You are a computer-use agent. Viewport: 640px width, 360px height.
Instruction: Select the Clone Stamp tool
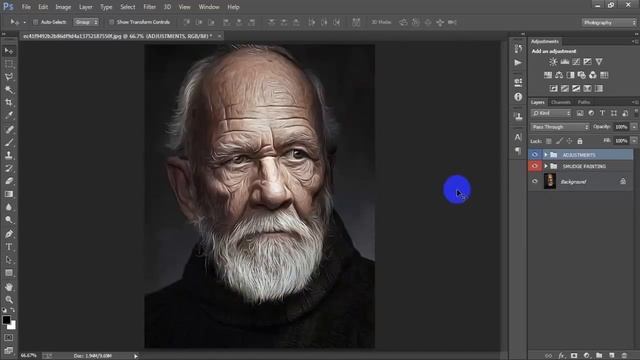click(x=9, y=155)
